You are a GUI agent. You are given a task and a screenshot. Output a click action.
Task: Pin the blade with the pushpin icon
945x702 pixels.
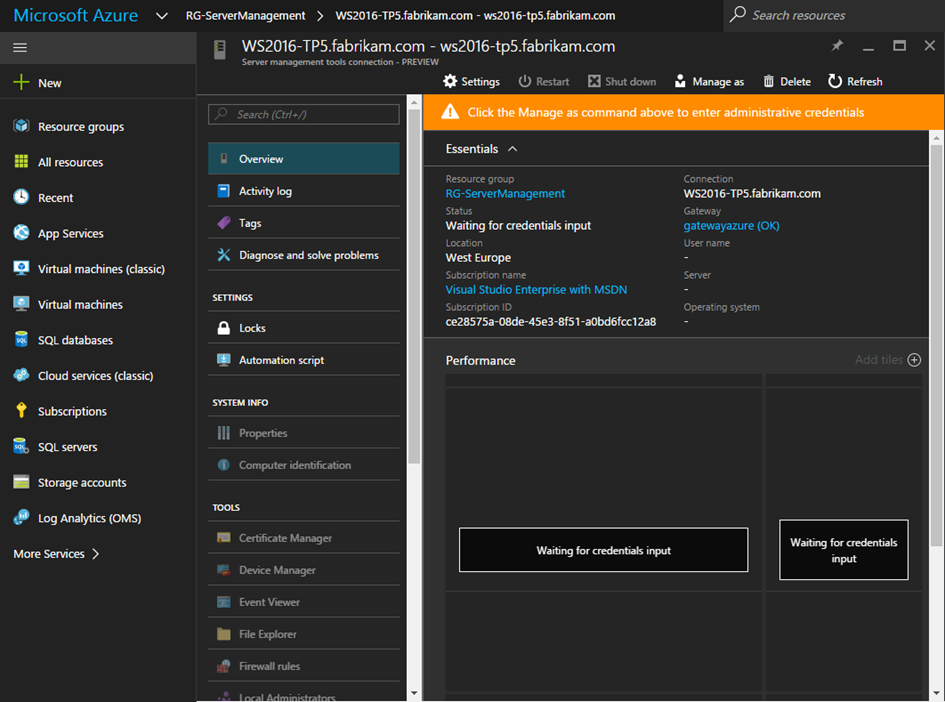(837, 46)
